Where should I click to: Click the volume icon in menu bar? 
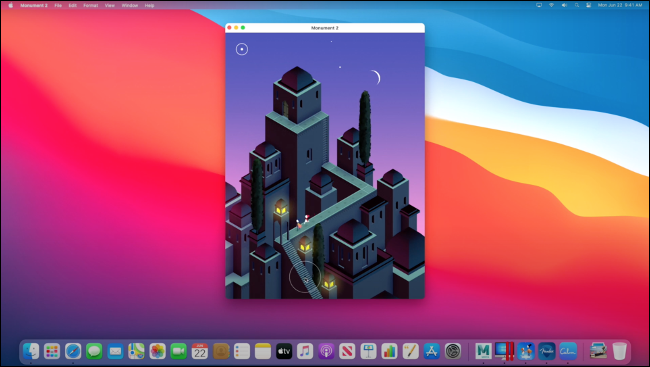click(564, 5)
